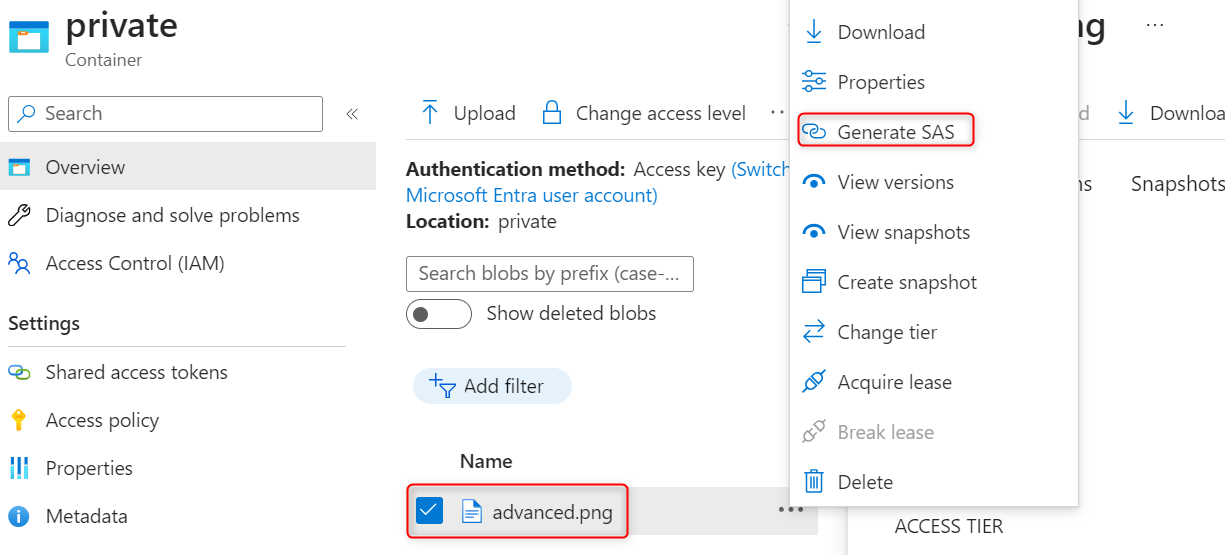Open Shared access tokens in Settings
The height and width of the screenshot is (555, 1225).
[x=136, y=372]
